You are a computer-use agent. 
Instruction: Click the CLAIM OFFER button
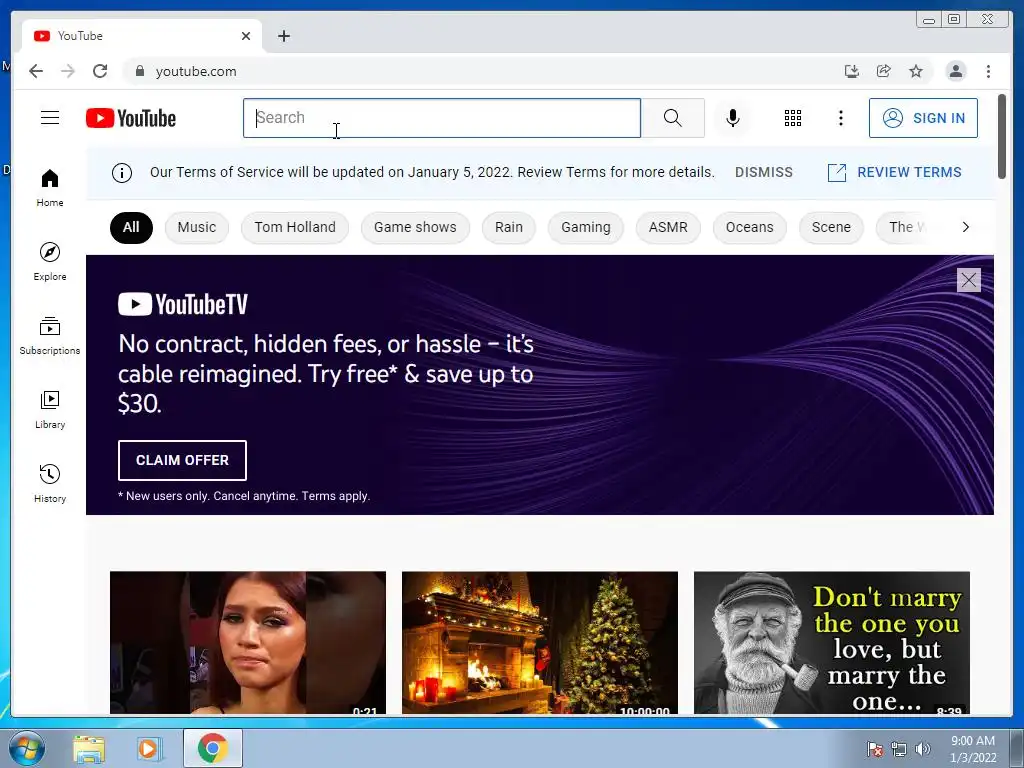pyautogui.click(x=182, y=460)
